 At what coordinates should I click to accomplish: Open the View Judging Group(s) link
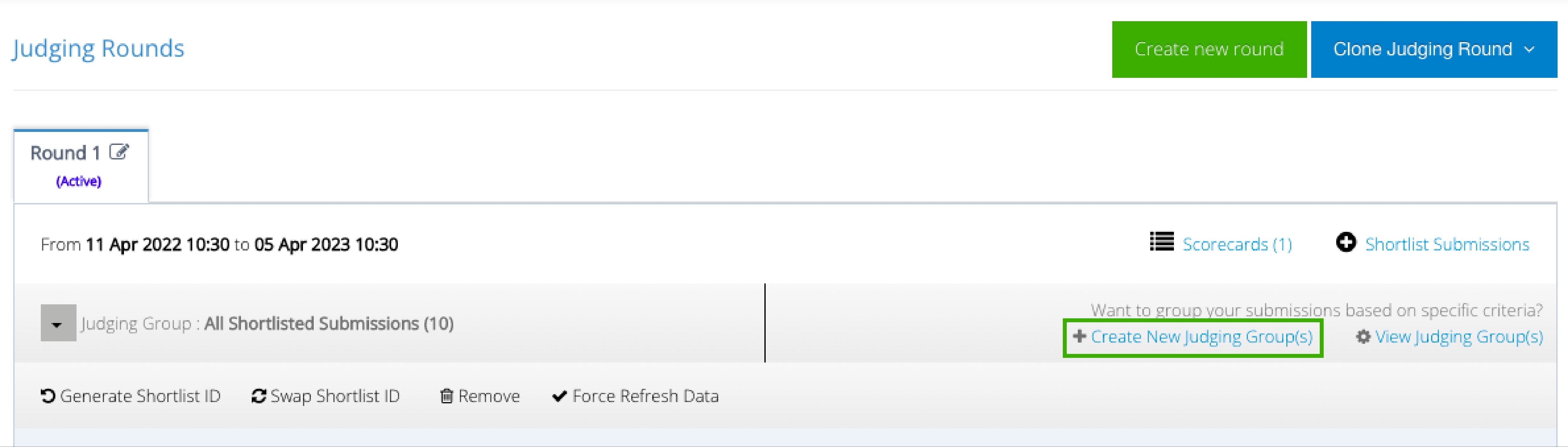tap(1459, 337)
